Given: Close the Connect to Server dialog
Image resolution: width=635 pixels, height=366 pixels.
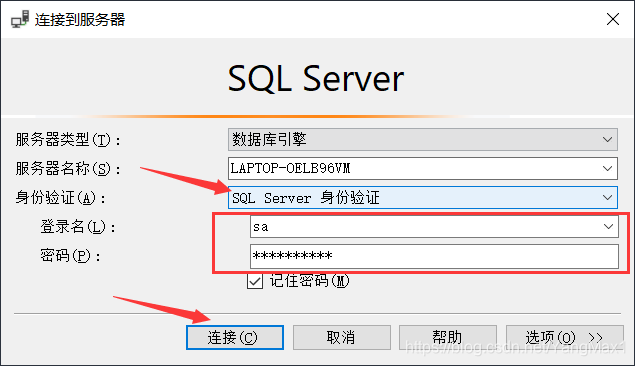Looking at the screenshot, I should tap(613, 19).
